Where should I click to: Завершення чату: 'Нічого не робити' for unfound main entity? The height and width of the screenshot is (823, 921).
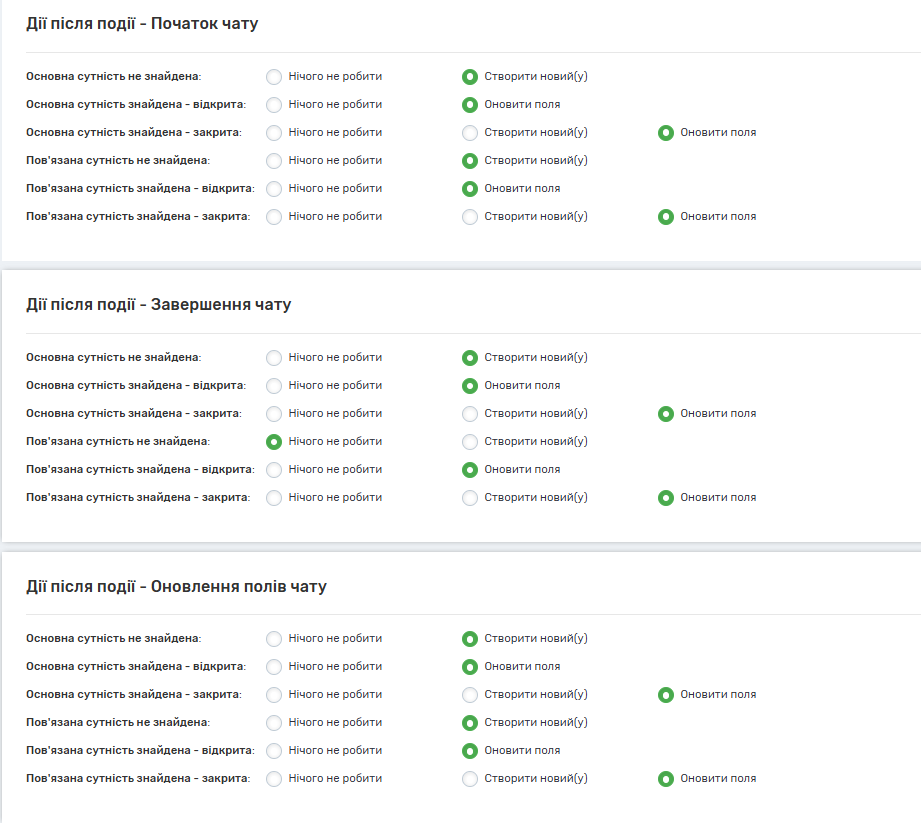point(274,358)
